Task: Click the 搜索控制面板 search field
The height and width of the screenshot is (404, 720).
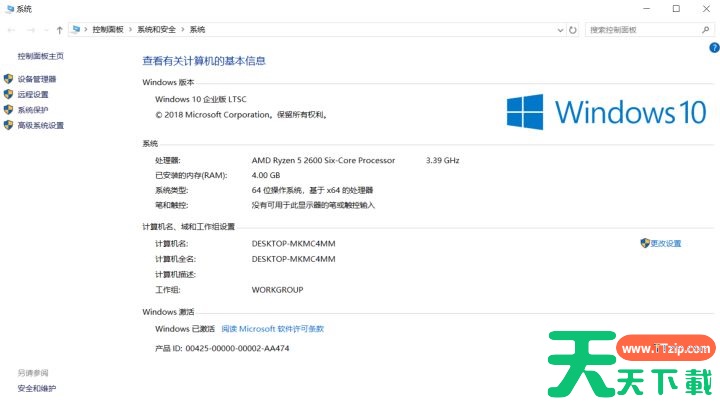Action: point(640,30)
